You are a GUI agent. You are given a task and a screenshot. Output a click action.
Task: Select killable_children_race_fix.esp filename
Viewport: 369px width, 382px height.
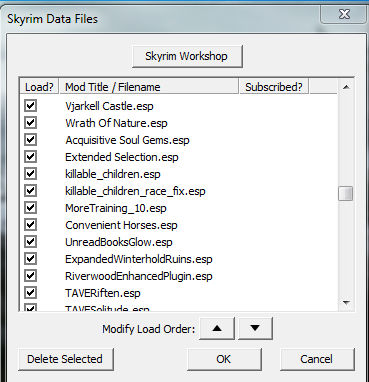(x=135, y=191)
